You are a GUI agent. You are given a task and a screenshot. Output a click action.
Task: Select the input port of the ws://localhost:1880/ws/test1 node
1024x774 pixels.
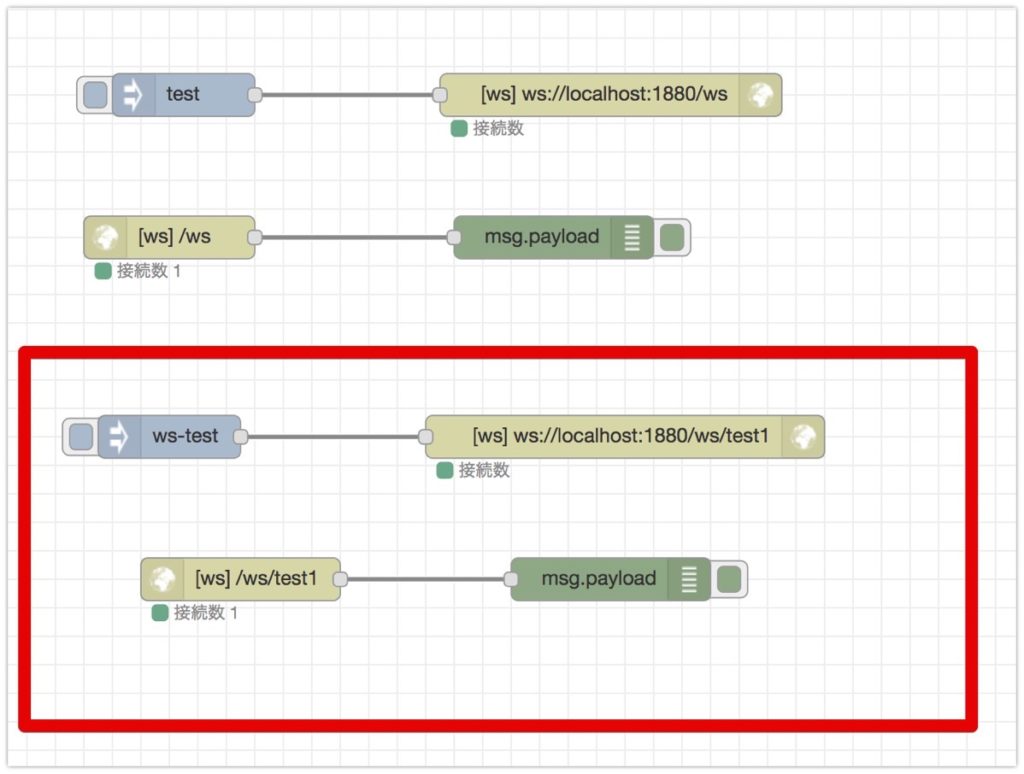pos(426,437)
